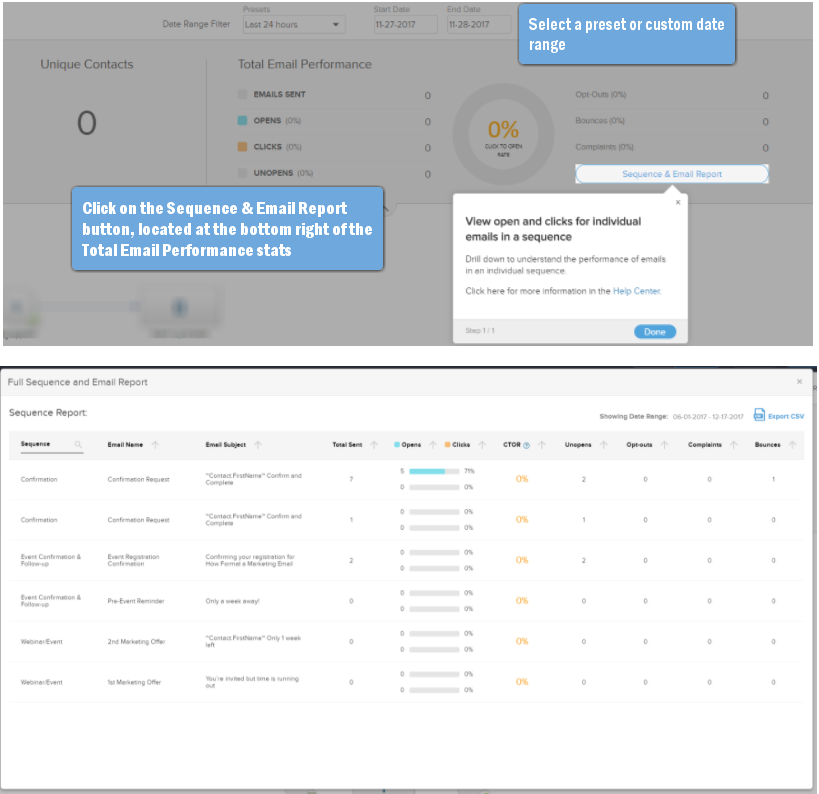Click the Start Date field 11-27-2017
Screen dimensions: 819x794
[x=405, y=25]
